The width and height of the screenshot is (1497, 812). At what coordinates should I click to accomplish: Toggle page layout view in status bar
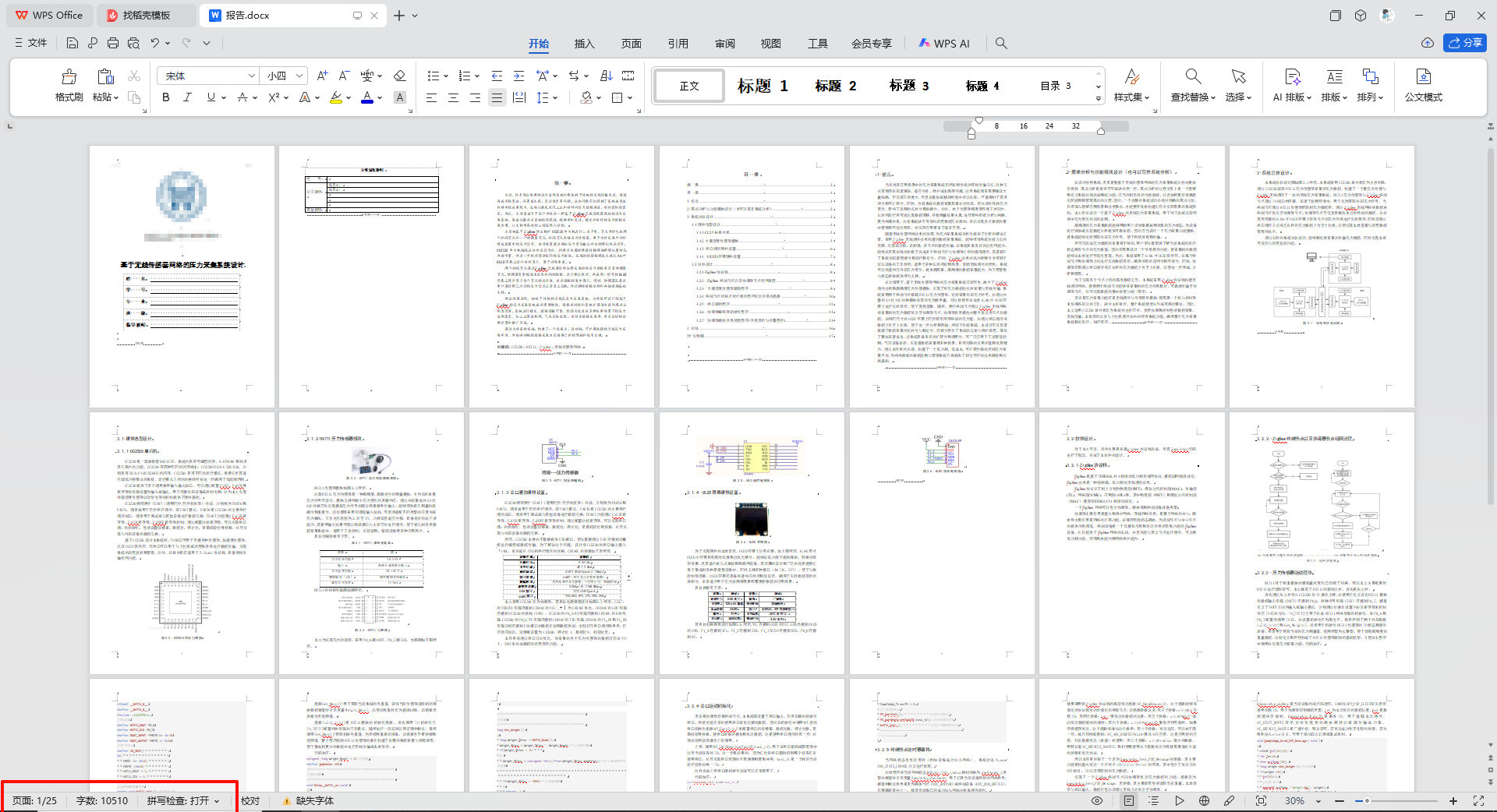[1129, 800]
